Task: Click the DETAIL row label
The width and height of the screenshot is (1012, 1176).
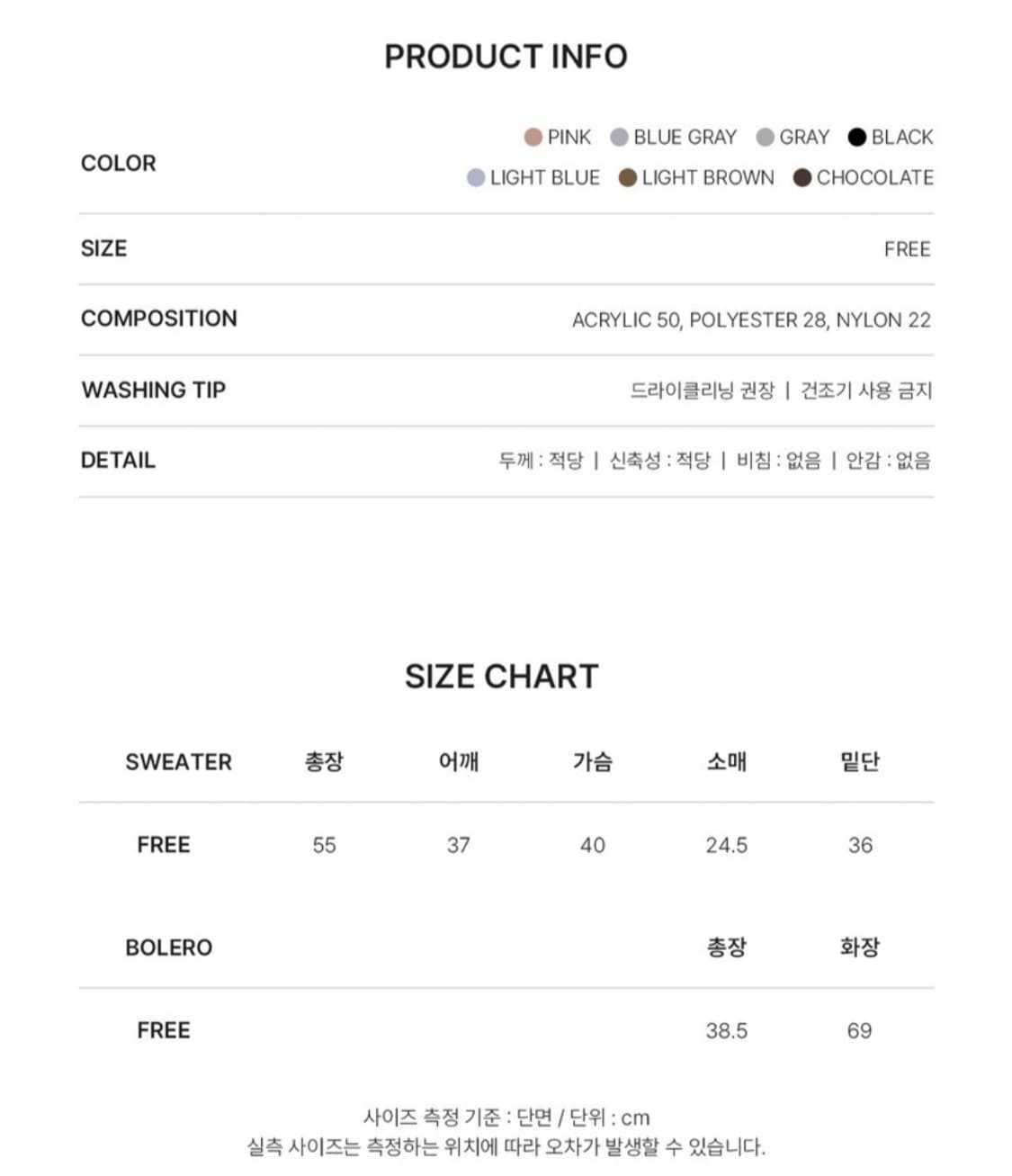Action: tap(118, 460)
